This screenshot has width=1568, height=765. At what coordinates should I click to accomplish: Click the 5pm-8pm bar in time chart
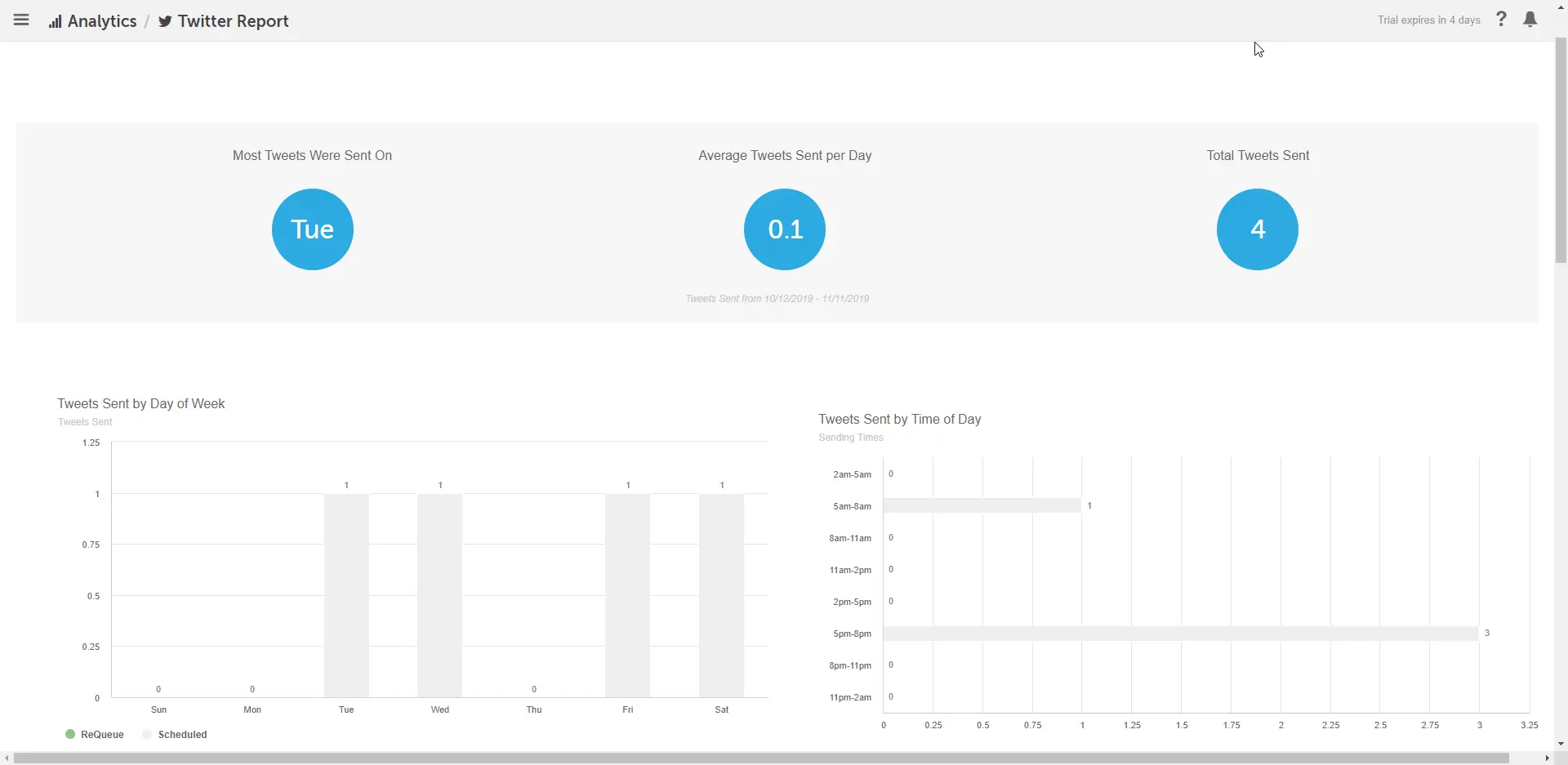tap(1180, 634)
